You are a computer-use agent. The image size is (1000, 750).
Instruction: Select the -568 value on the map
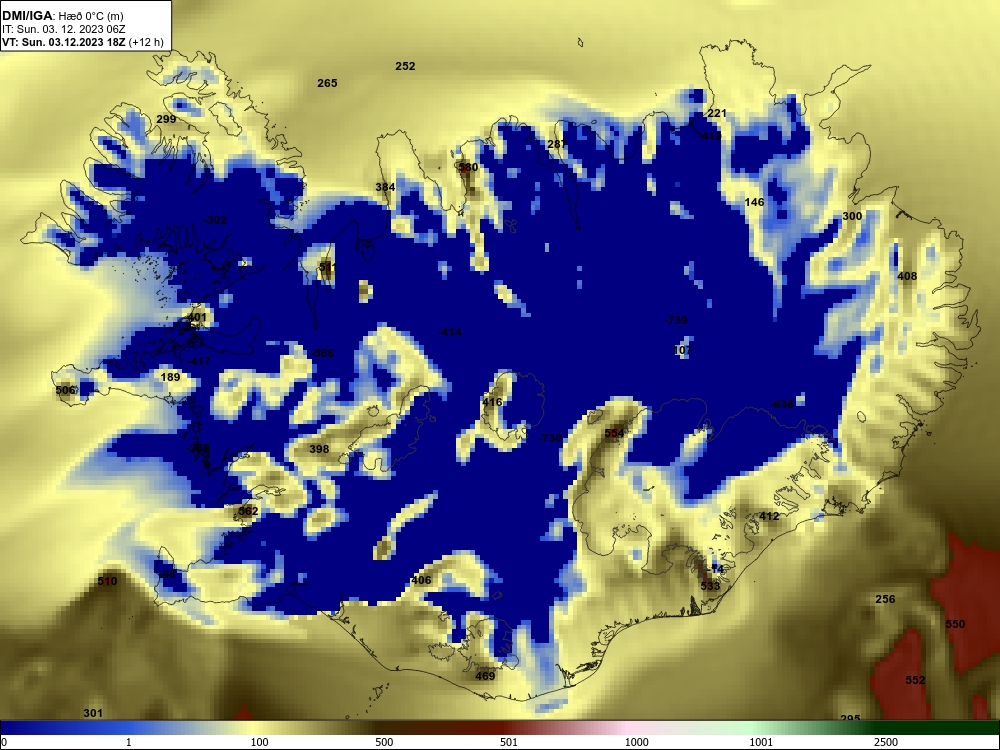click(x=322, y=353)
